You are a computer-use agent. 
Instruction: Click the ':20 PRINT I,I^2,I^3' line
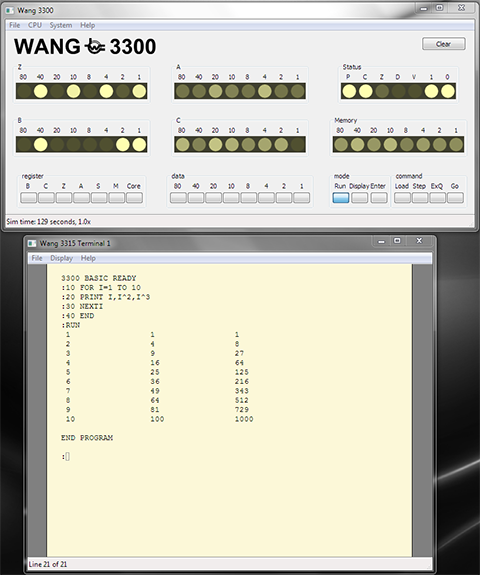[x=106, y=297]
